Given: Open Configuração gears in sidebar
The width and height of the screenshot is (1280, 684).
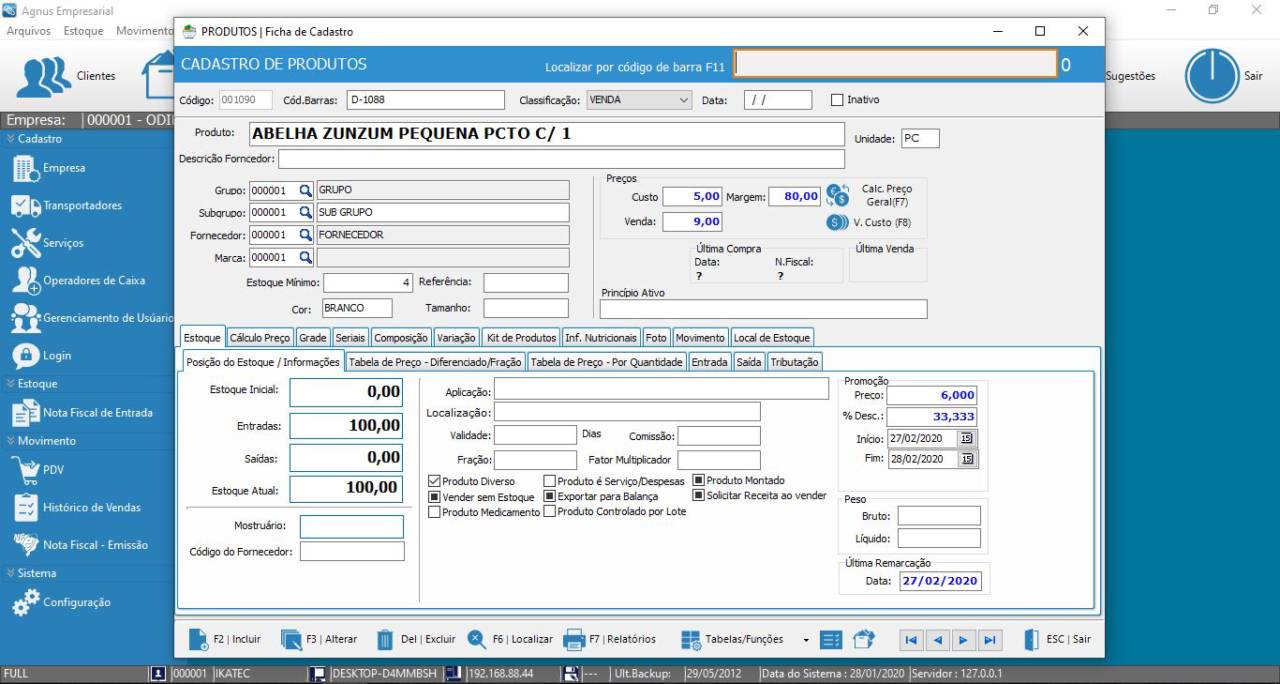Looking at the screenshot, I should (26, 602).
